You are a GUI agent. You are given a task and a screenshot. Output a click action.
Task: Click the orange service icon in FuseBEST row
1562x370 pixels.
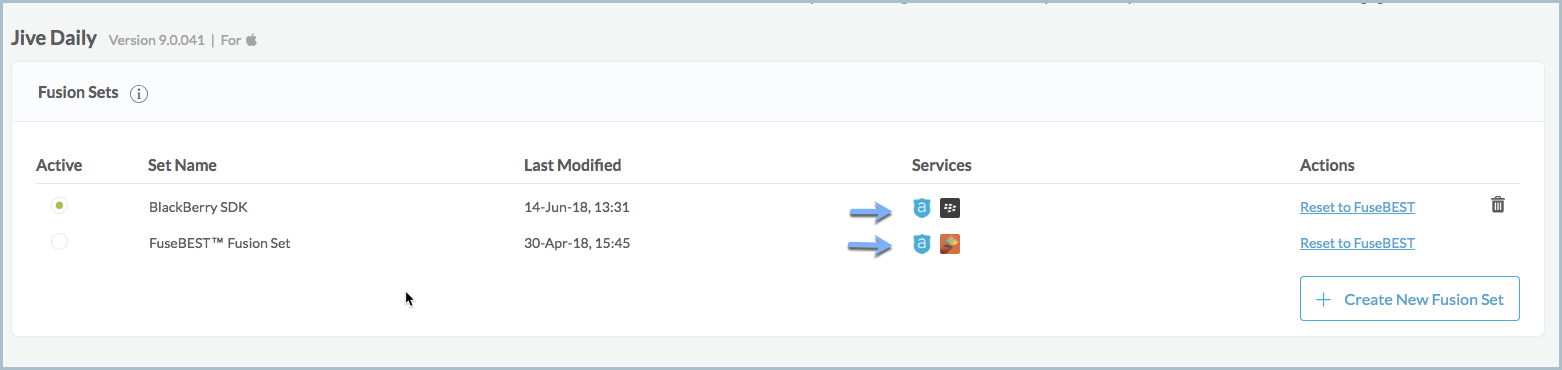coord(950,243)
